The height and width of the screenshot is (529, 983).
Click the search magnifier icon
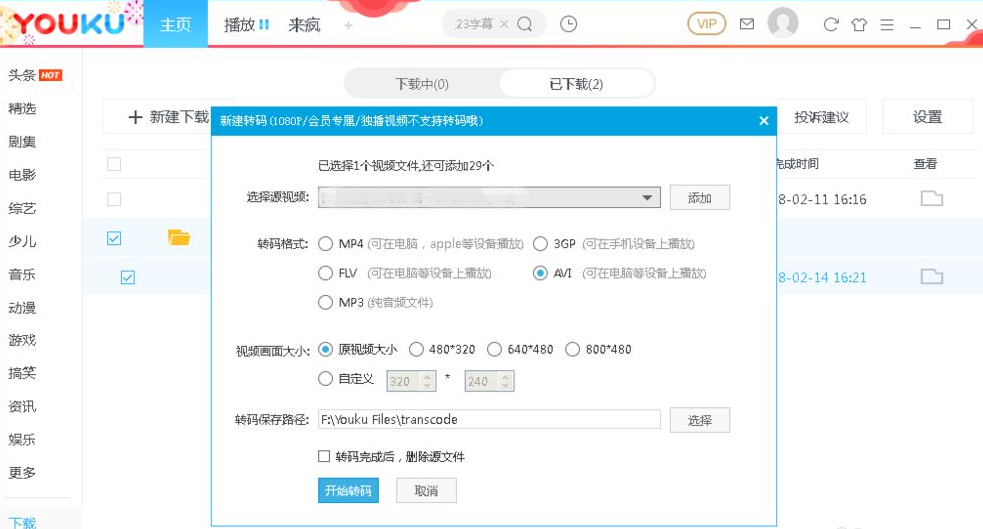tap(525, 24)
